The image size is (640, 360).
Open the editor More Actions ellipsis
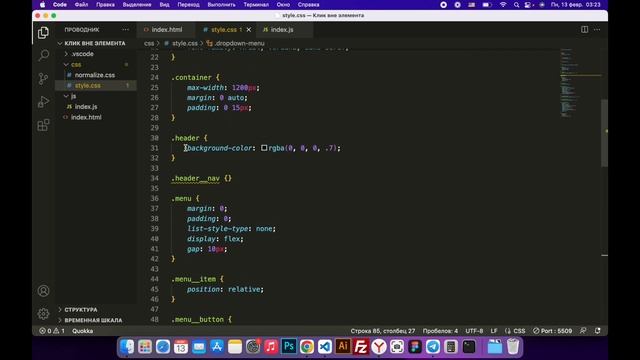pos(597,29)
